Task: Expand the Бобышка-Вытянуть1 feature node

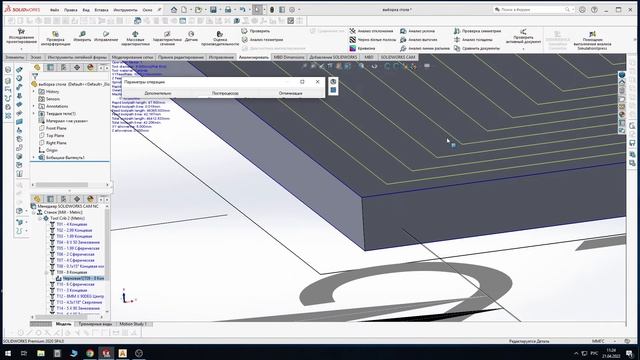Action: [x=34, y=157]
